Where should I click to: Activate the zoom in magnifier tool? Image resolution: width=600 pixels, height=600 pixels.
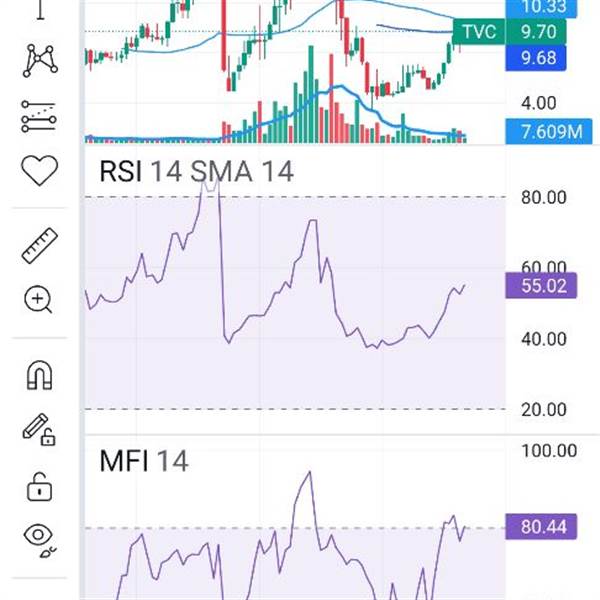[38, 300]
